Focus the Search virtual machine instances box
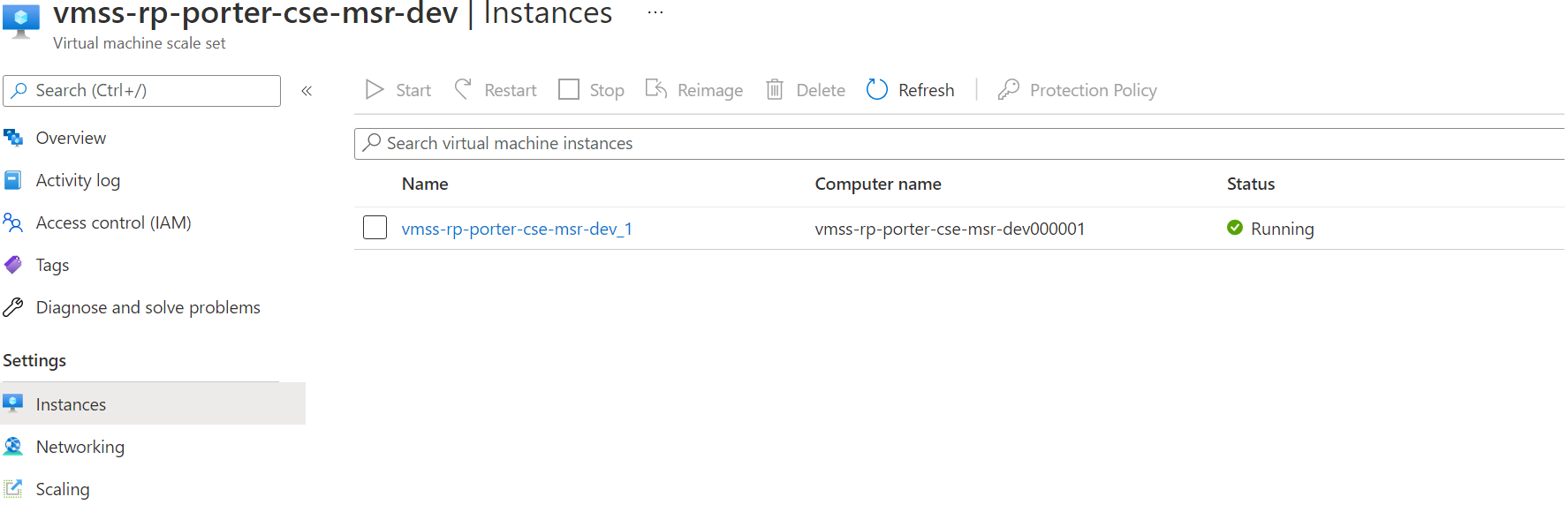This screenshot has height=512, width=1568. pyautogui.click(x=959, y=144)
